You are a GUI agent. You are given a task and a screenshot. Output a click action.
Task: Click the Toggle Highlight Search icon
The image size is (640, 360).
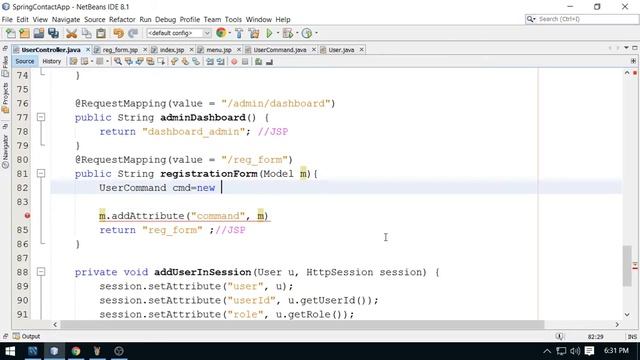click(150, 62)
